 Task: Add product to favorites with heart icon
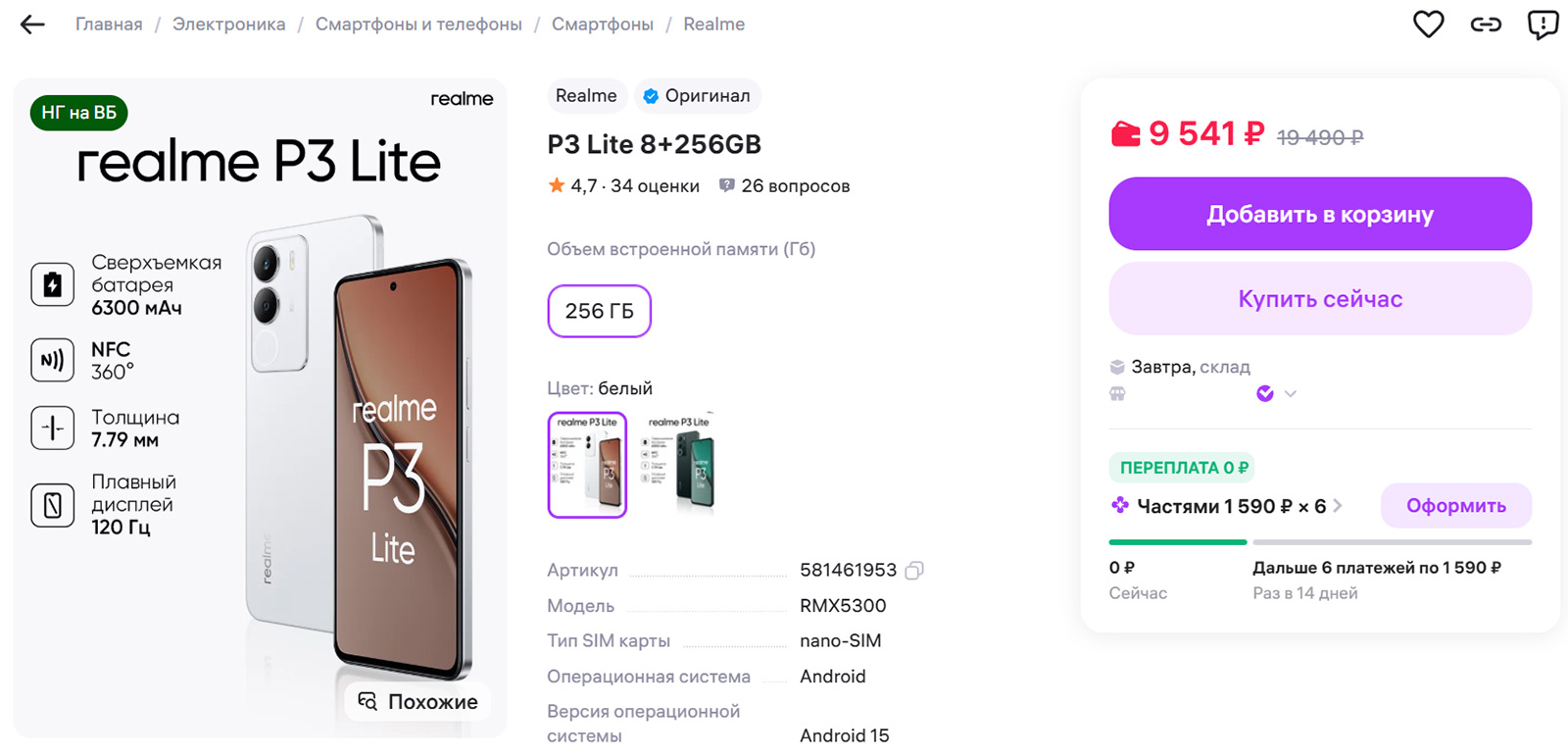pyautogui.click(x=1428, y=25)
